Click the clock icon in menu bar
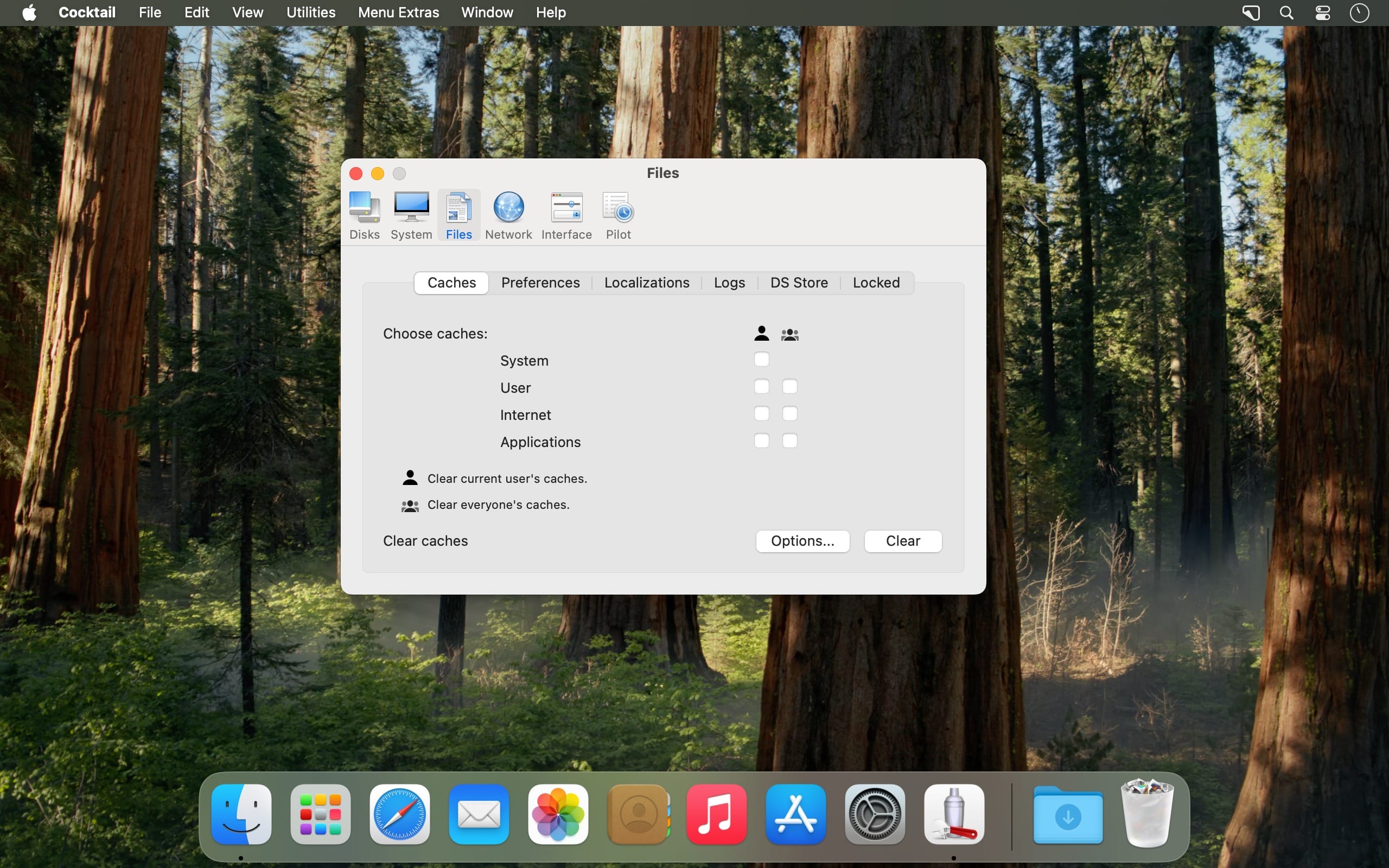Image resolution: width=1389 pixels, height=868 pixels. click(1359, 12)
